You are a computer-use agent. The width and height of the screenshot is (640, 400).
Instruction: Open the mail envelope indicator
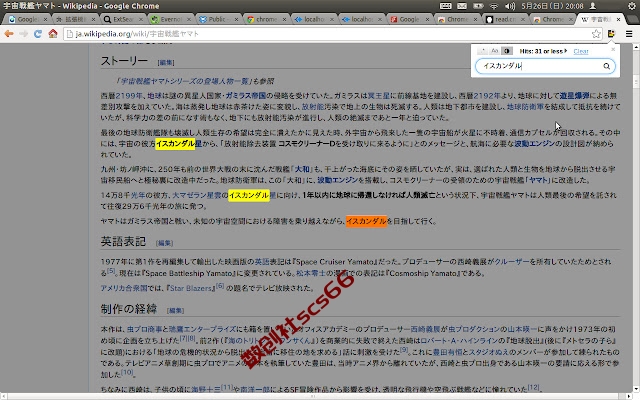462,6
